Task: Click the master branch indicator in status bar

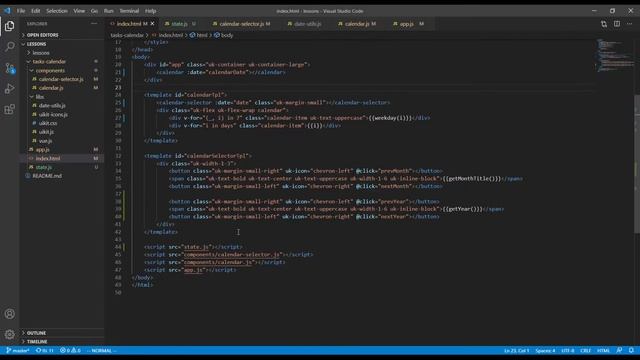Action: pos(18,351)
